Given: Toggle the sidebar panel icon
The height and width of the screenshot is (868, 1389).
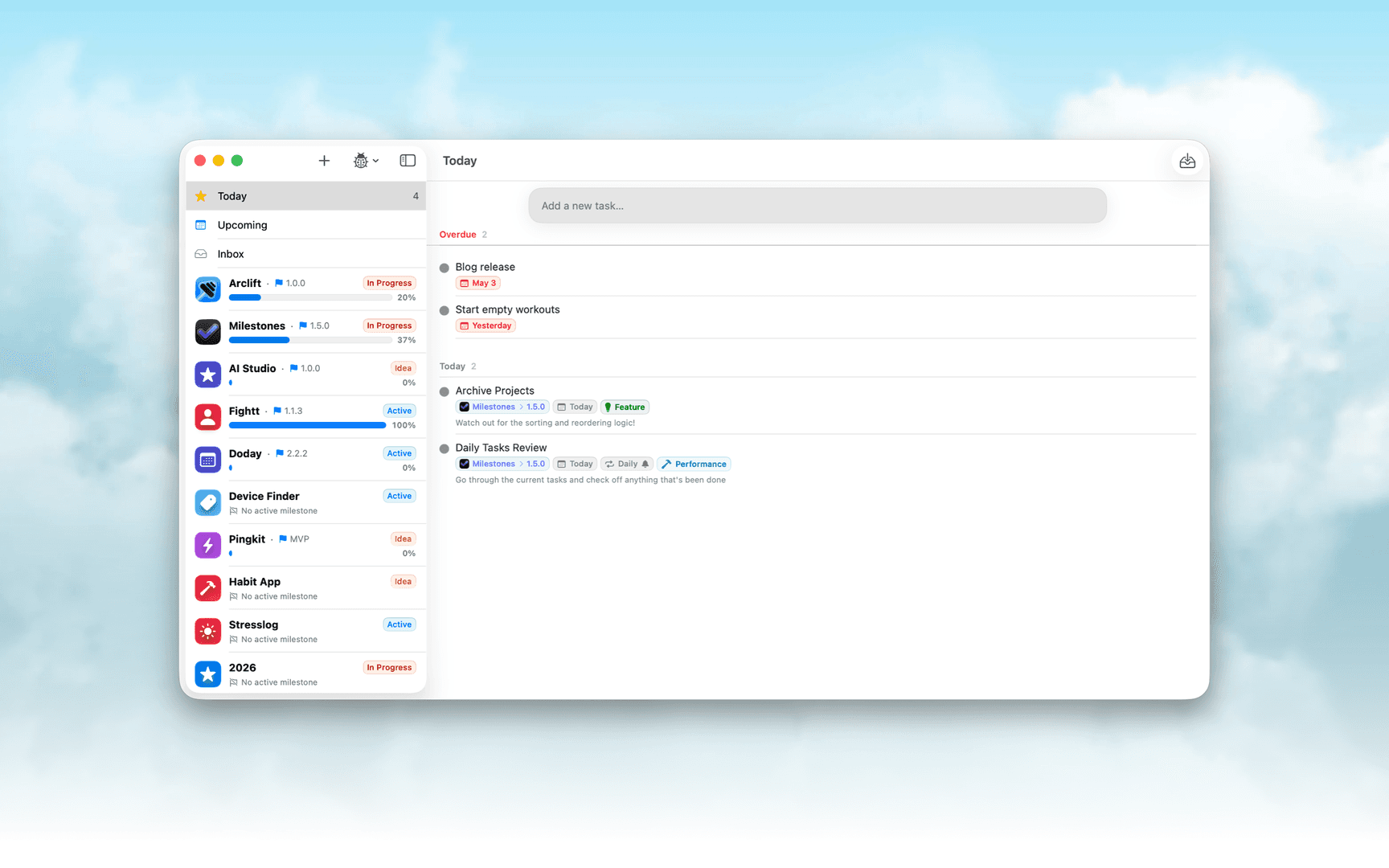Looking at the screenshot, I should pos(408,161).
